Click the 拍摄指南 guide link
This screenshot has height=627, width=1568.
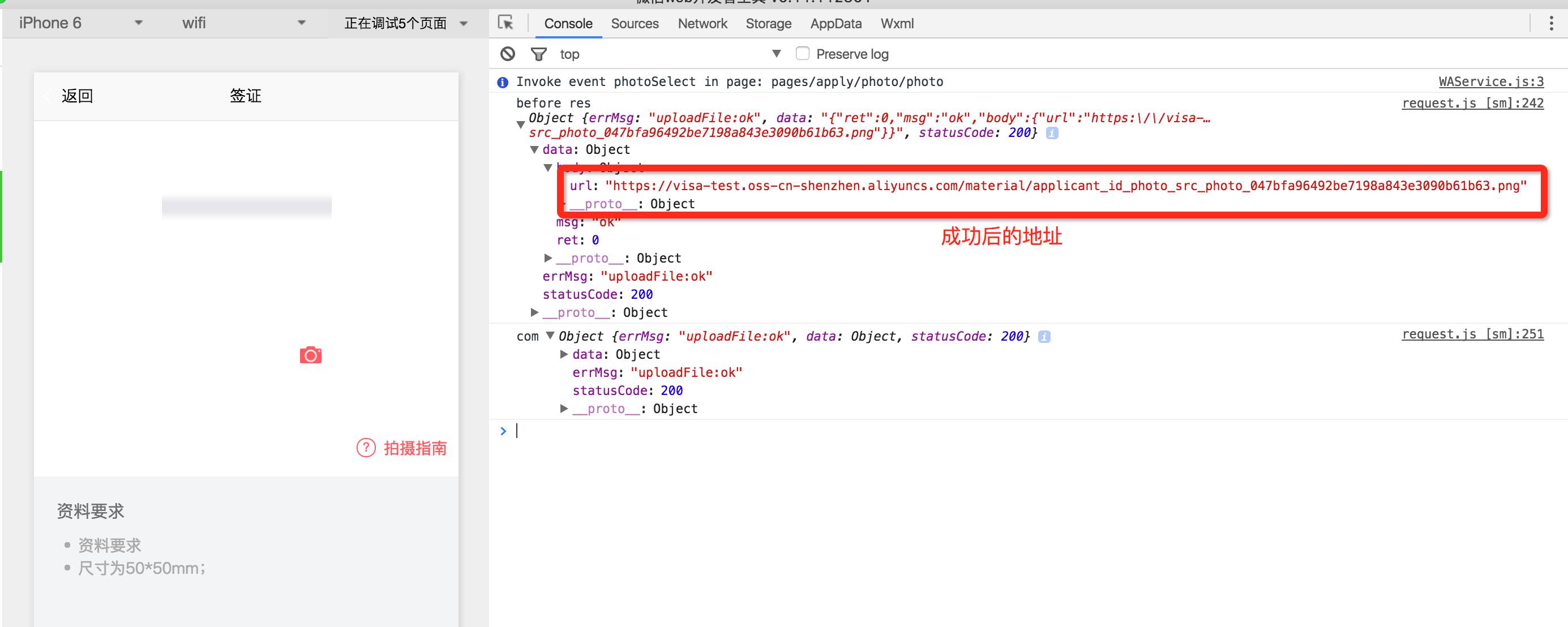(414, 449)
